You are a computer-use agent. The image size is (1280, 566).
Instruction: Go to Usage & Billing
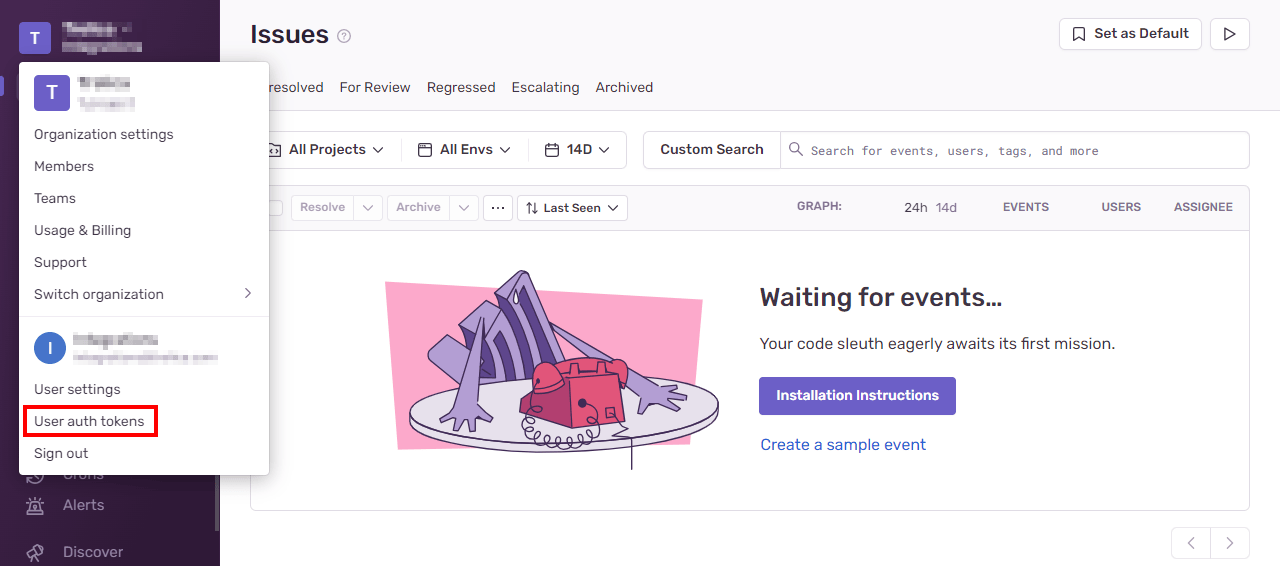(82, 230)
